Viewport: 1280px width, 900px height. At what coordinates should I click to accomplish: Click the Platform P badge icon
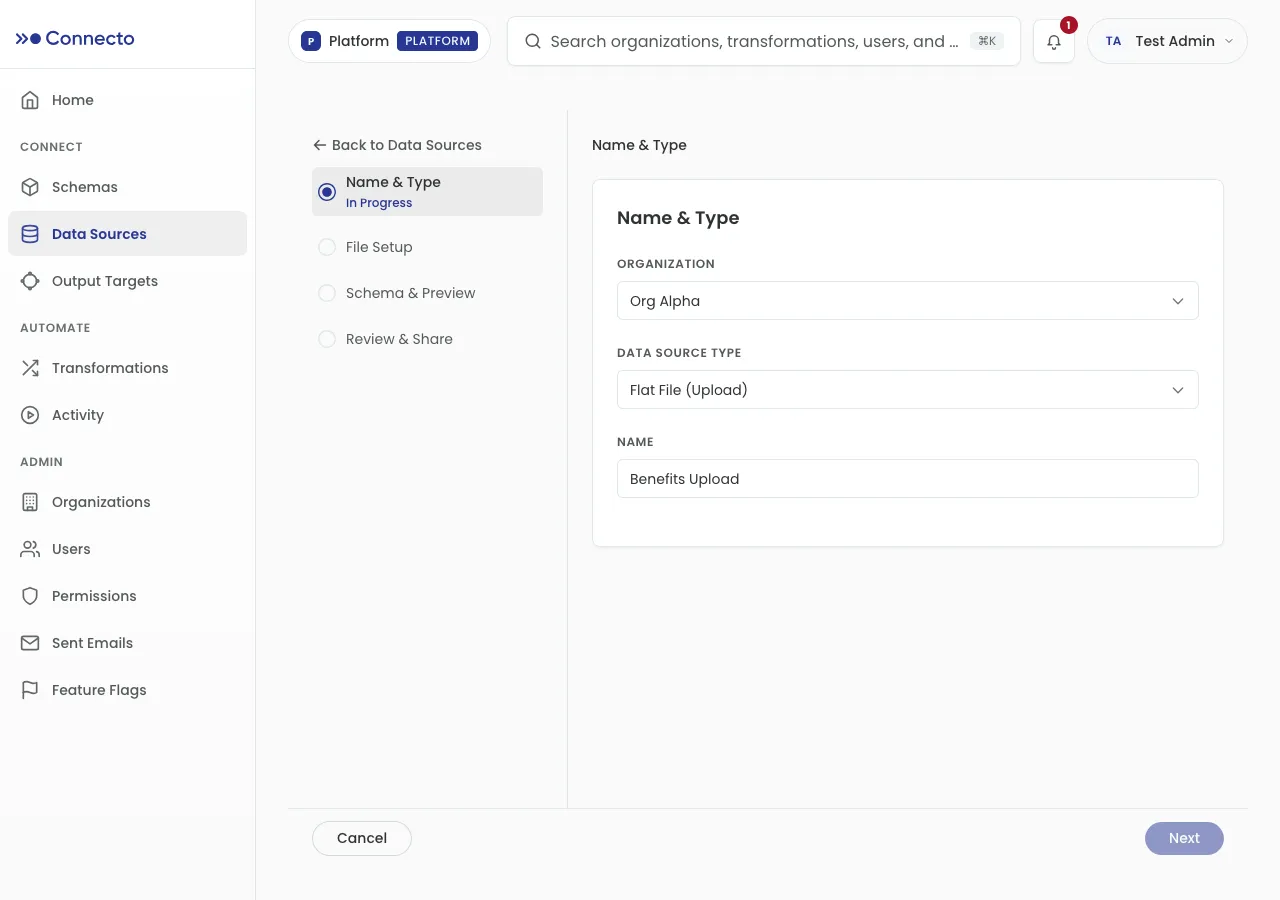[311, 41]
